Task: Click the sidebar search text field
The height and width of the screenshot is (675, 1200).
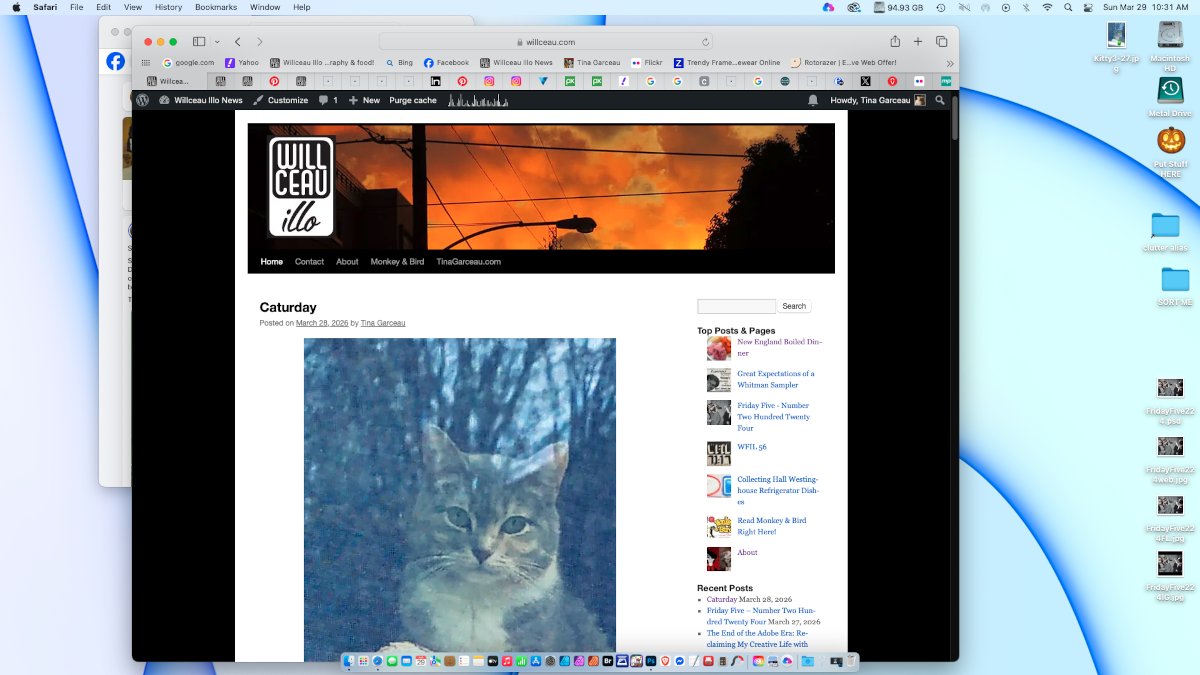Action: click(x=736, y=306)
